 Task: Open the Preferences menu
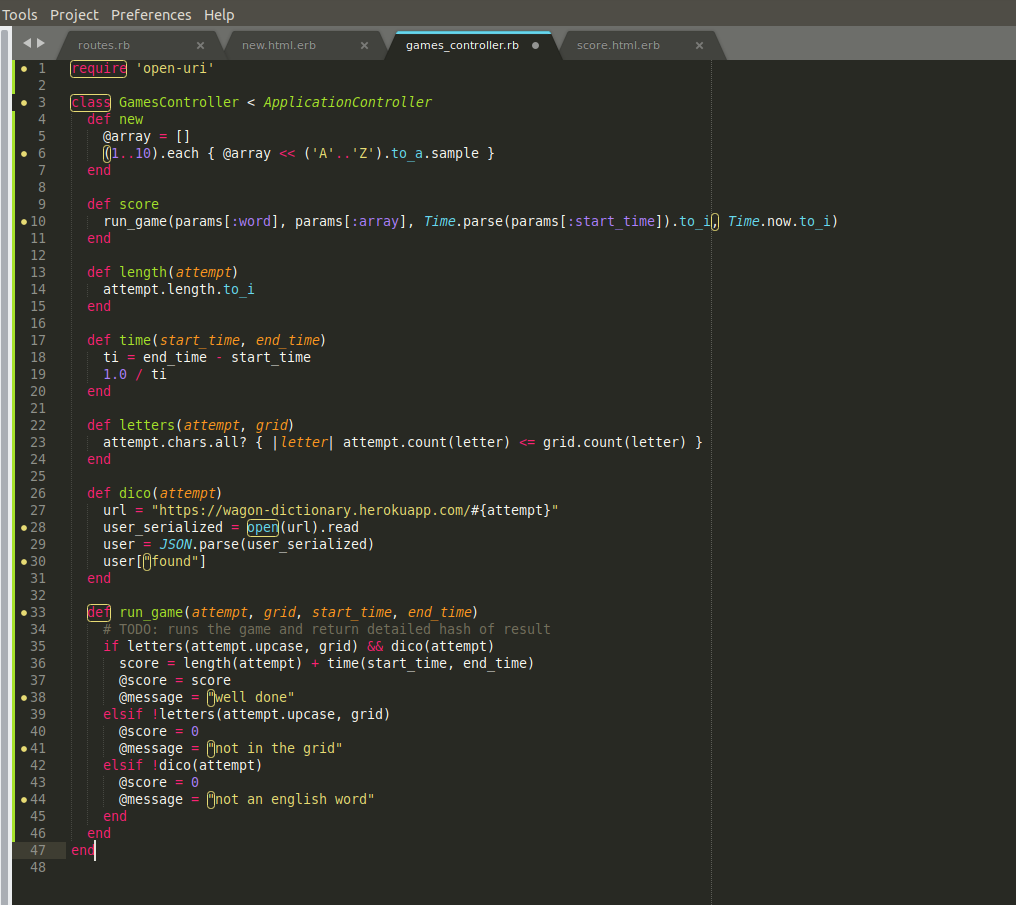click(151, 14)
